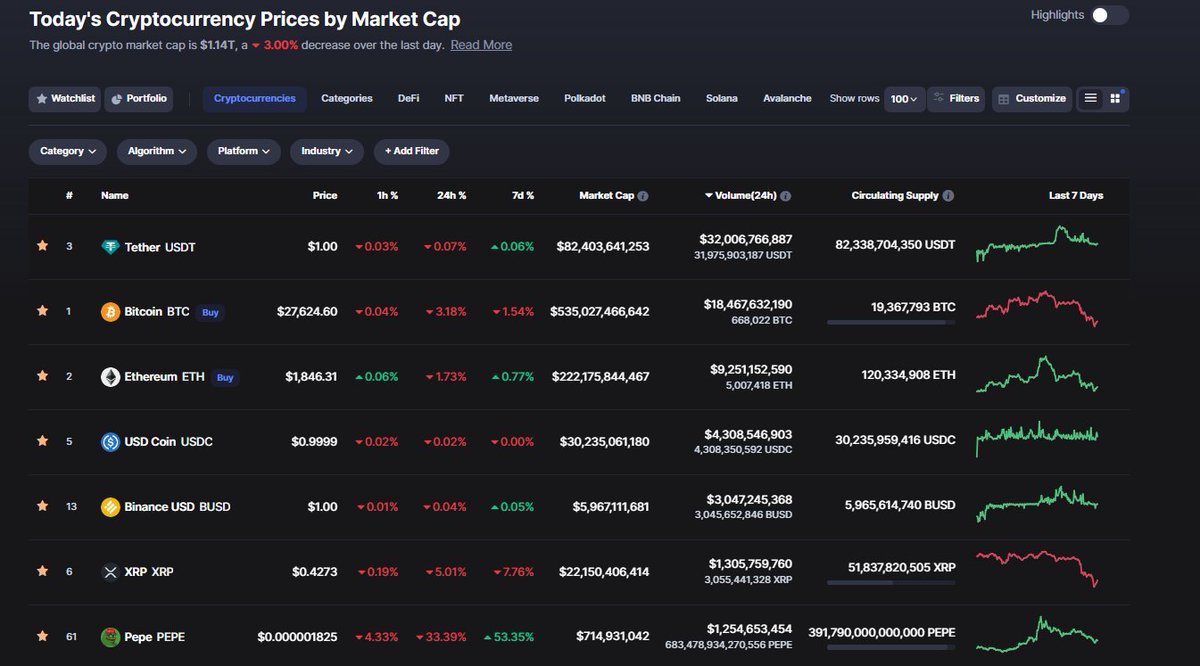Click the Pepe circulating supply progress bar
The image size is (1200, 666).
891,647
